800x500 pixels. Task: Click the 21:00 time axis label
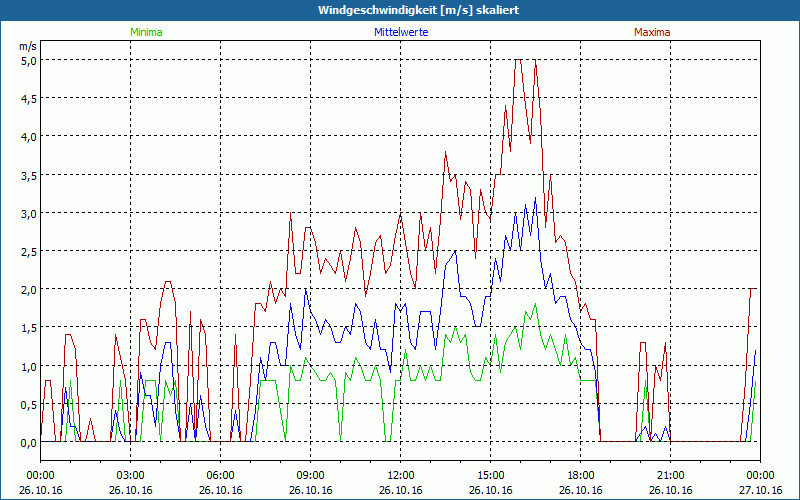(x=671, y=475)
